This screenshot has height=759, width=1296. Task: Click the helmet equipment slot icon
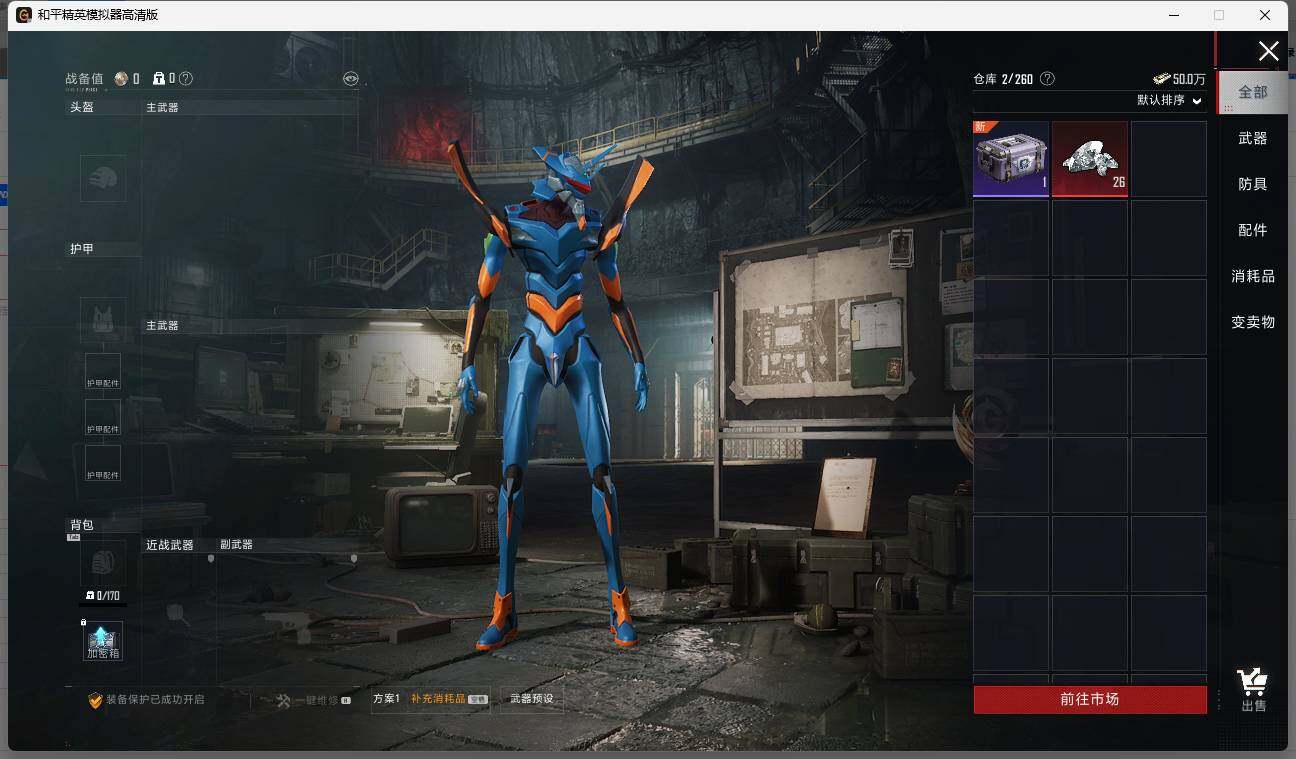point(103,178)
